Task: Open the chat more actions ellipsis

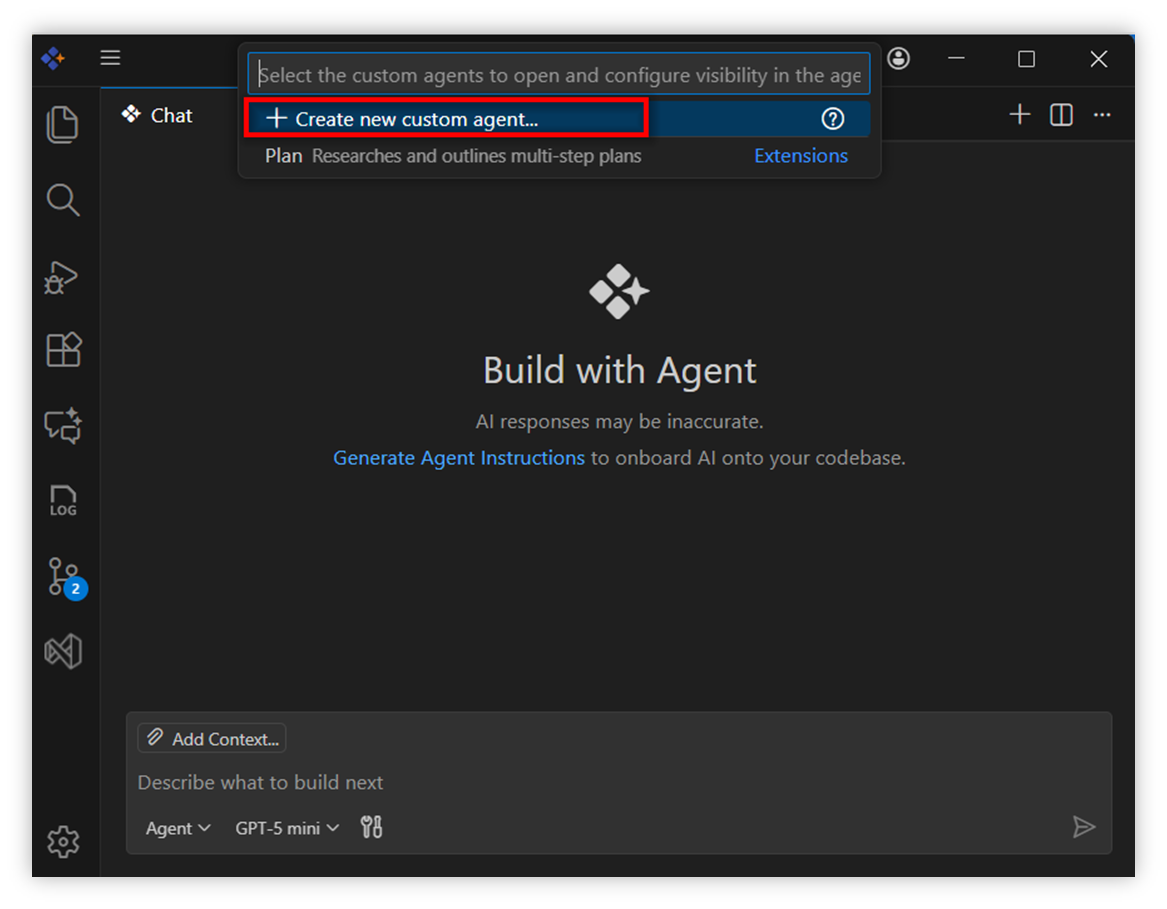Action: pyautogui.click(x=1102, y=114)
